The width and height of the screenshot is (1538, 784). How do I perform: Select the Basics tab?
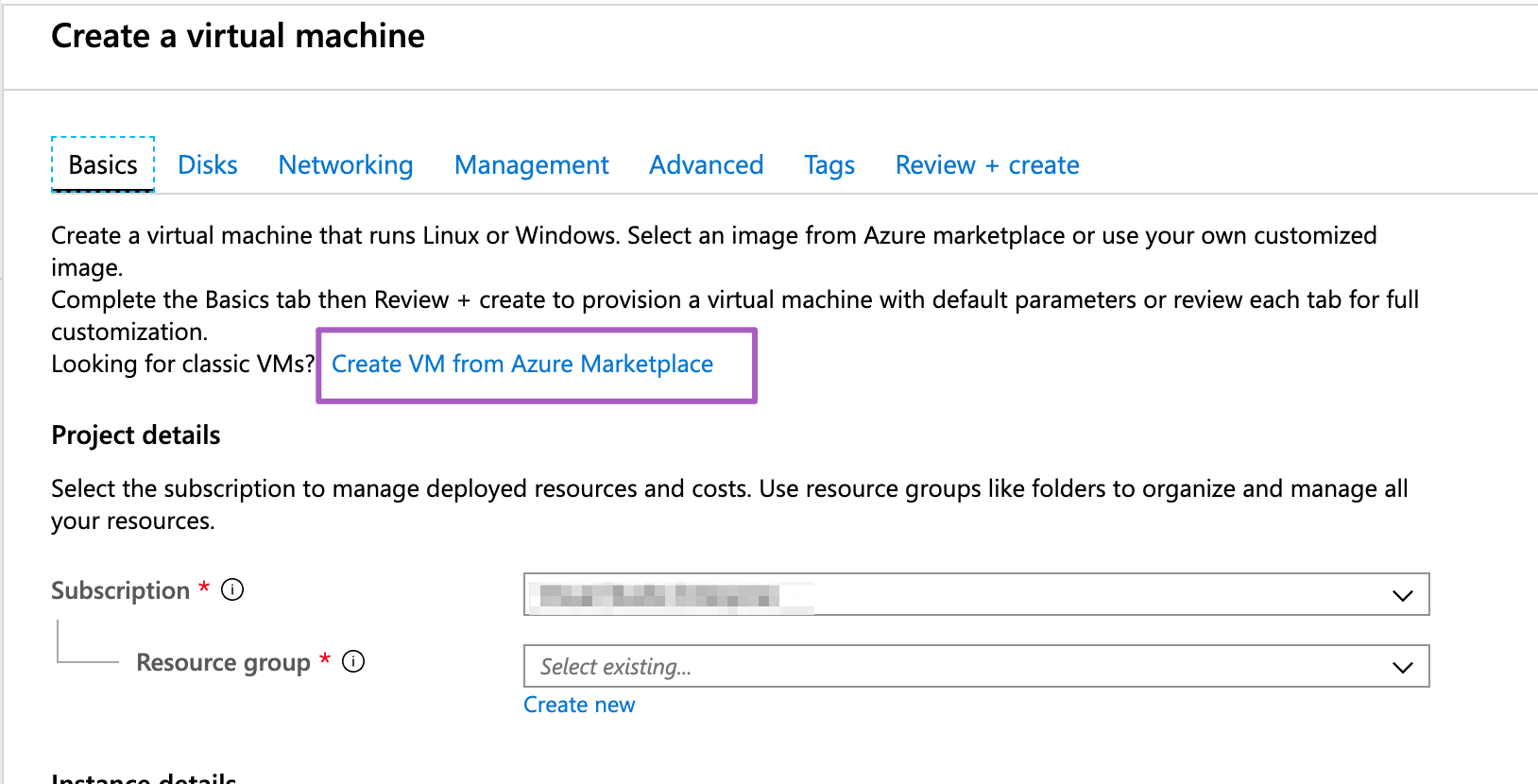click(103, 165)
